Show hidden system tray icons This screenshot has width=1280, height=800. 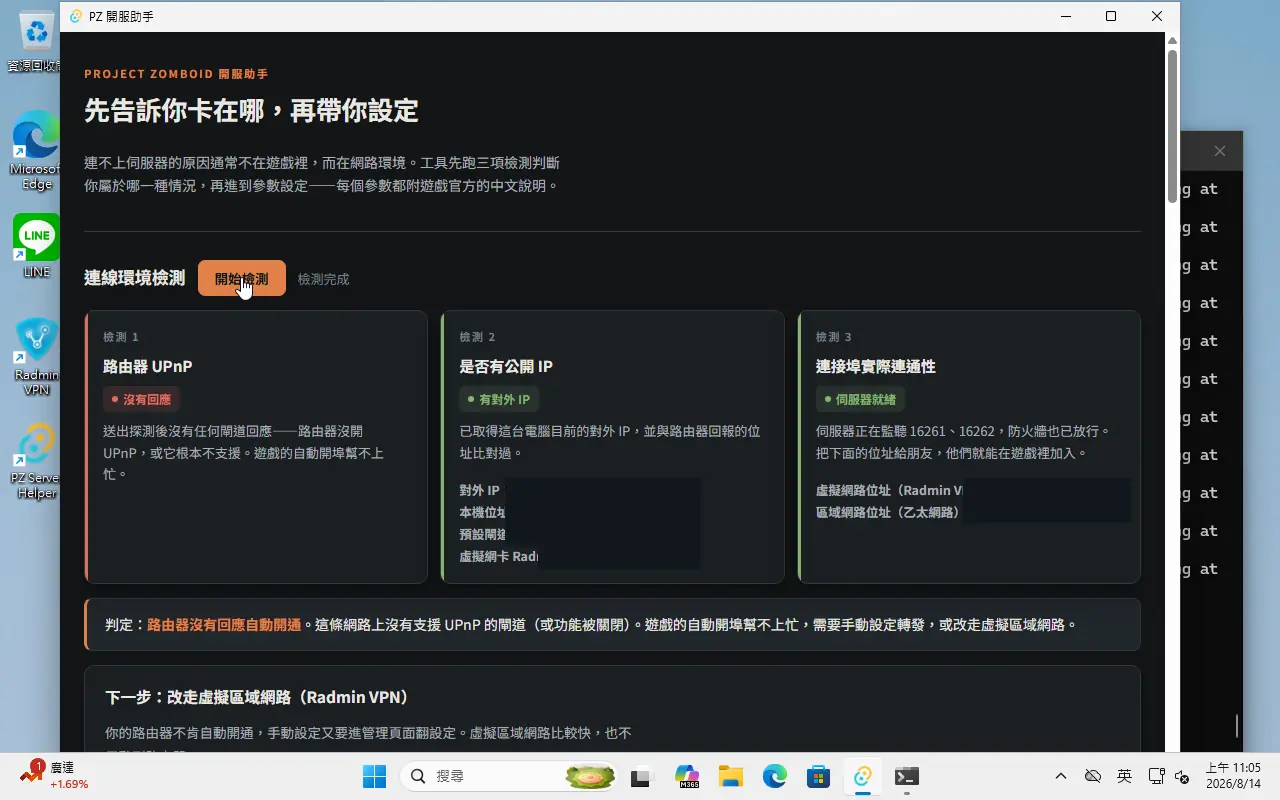click(x=1061, y=776)
